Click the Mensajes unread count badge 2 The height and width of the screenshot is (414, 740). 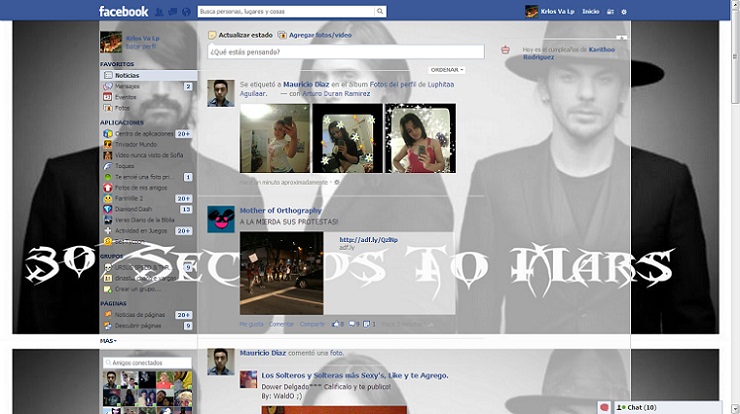[x=188, y=86]
